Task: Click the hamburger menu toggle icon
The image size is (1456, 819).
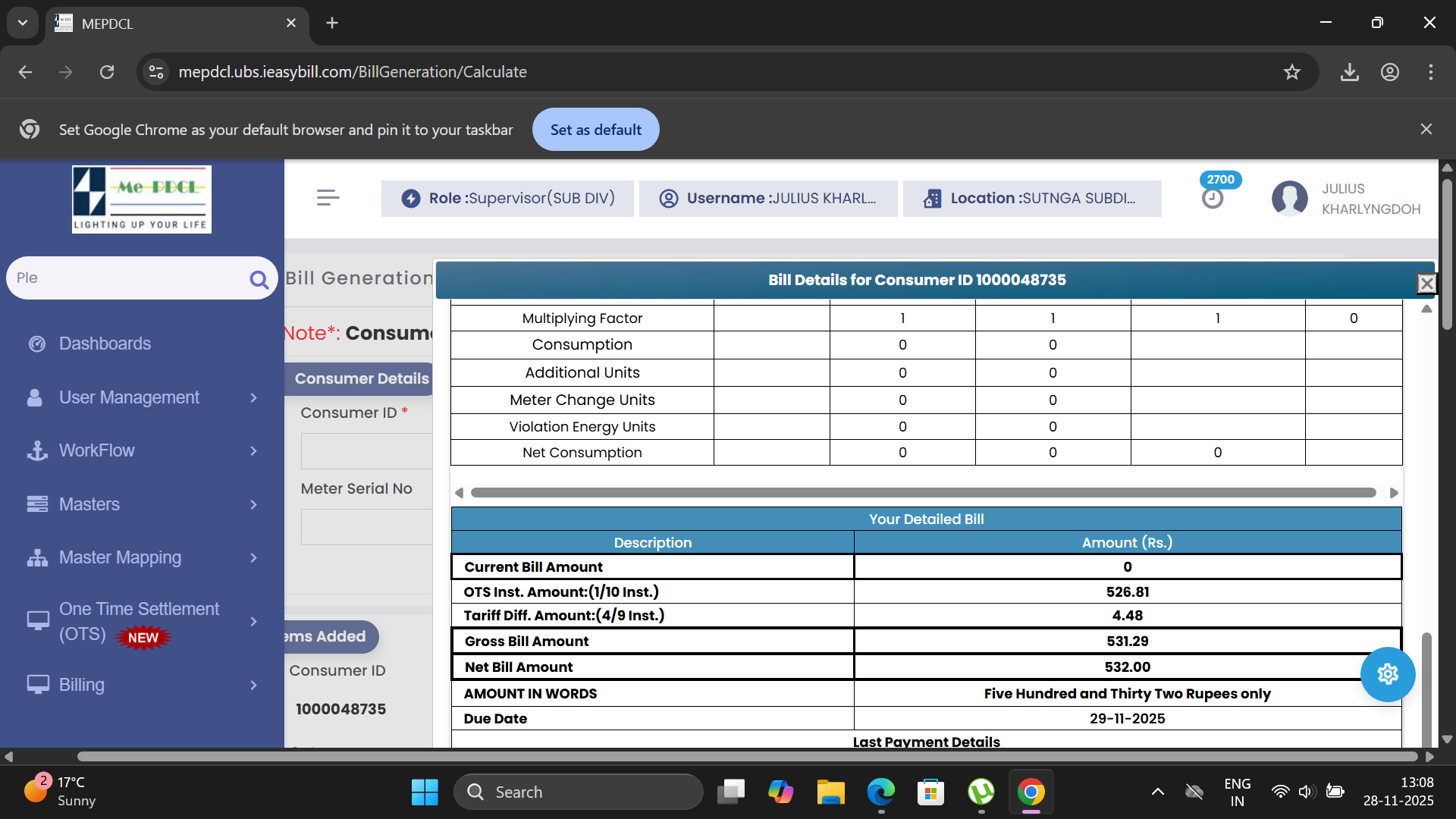Action: click(328, 198)
